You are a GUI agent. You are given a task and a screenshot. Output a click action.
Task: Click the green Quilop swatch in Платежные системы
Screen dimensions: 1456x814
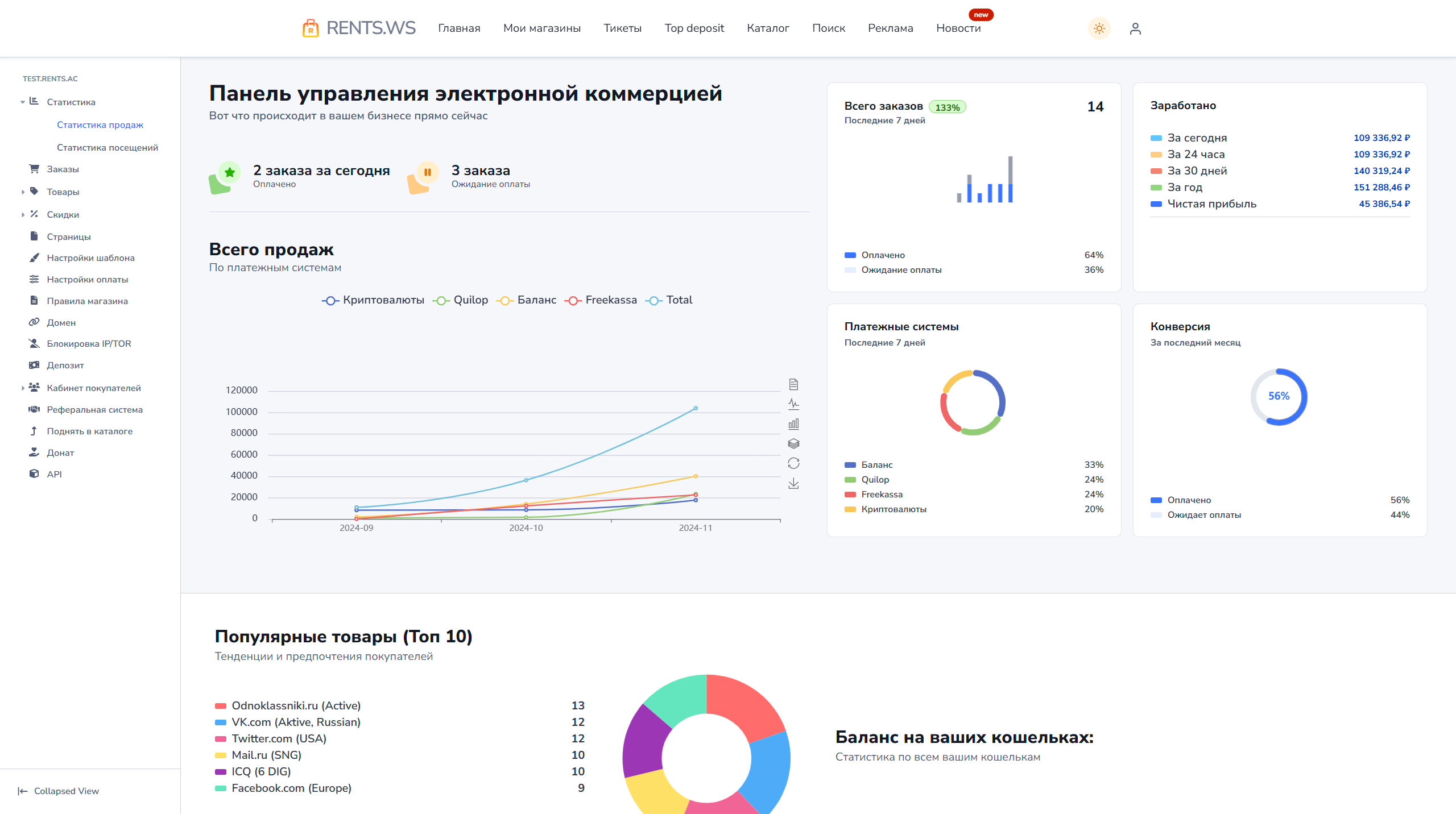click(850, 480)
